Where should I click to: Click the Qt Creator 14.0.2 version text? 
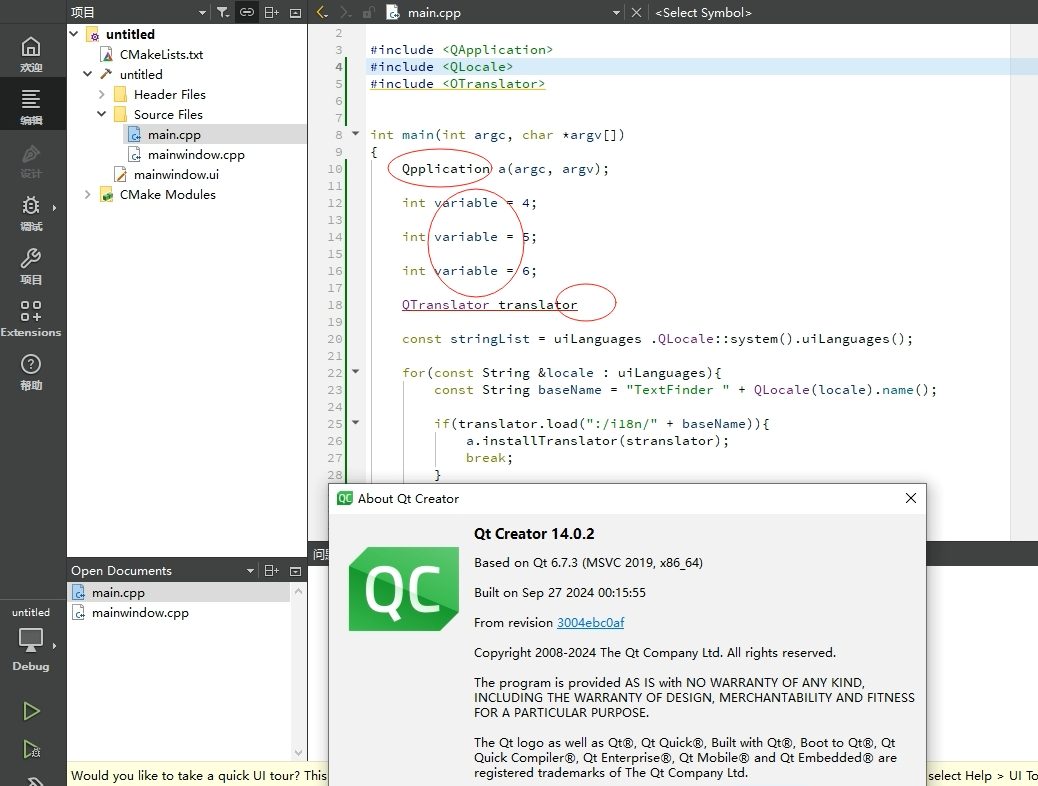(534, 534)
